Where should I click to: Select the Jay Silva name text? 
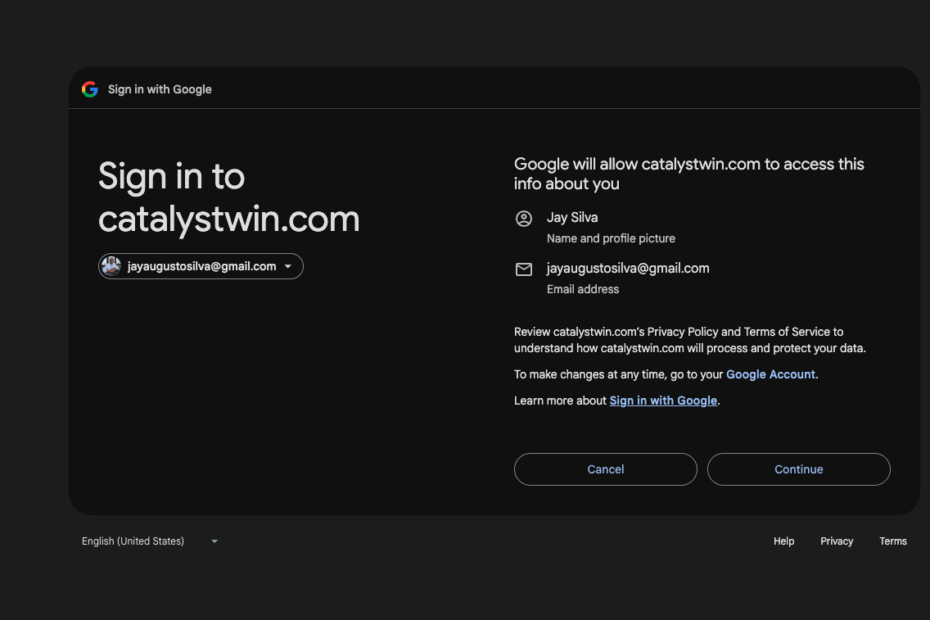point(572,217)
